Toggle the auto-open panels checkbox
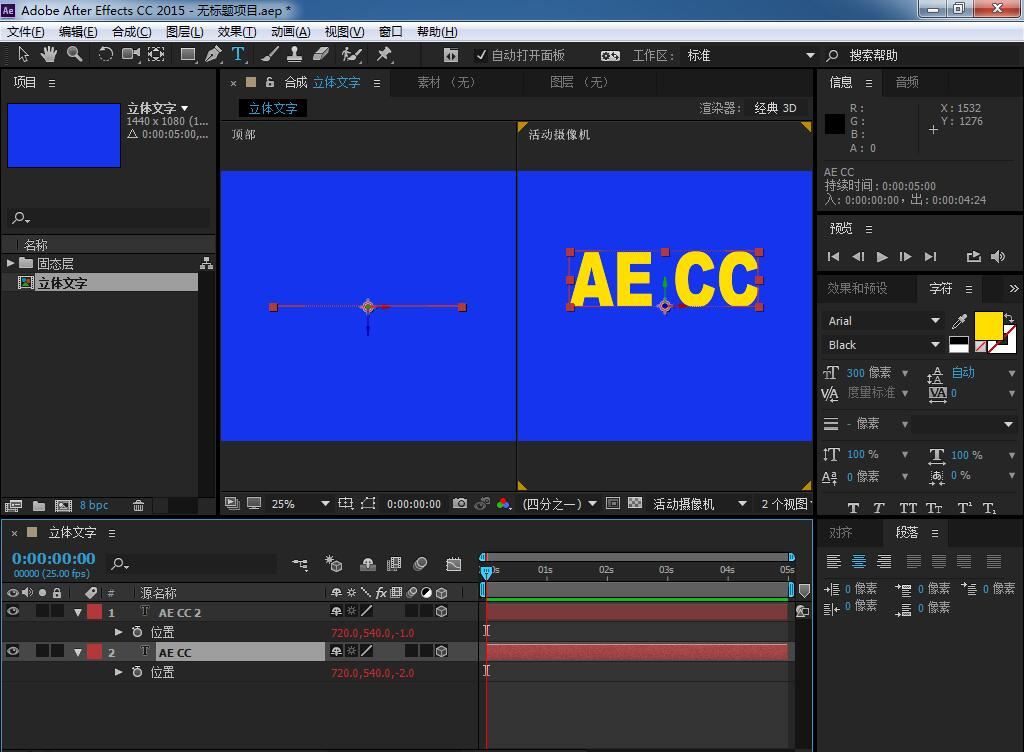Image resolution: width=1024 pixels, height=752 pixels. (x=481, y=55)
